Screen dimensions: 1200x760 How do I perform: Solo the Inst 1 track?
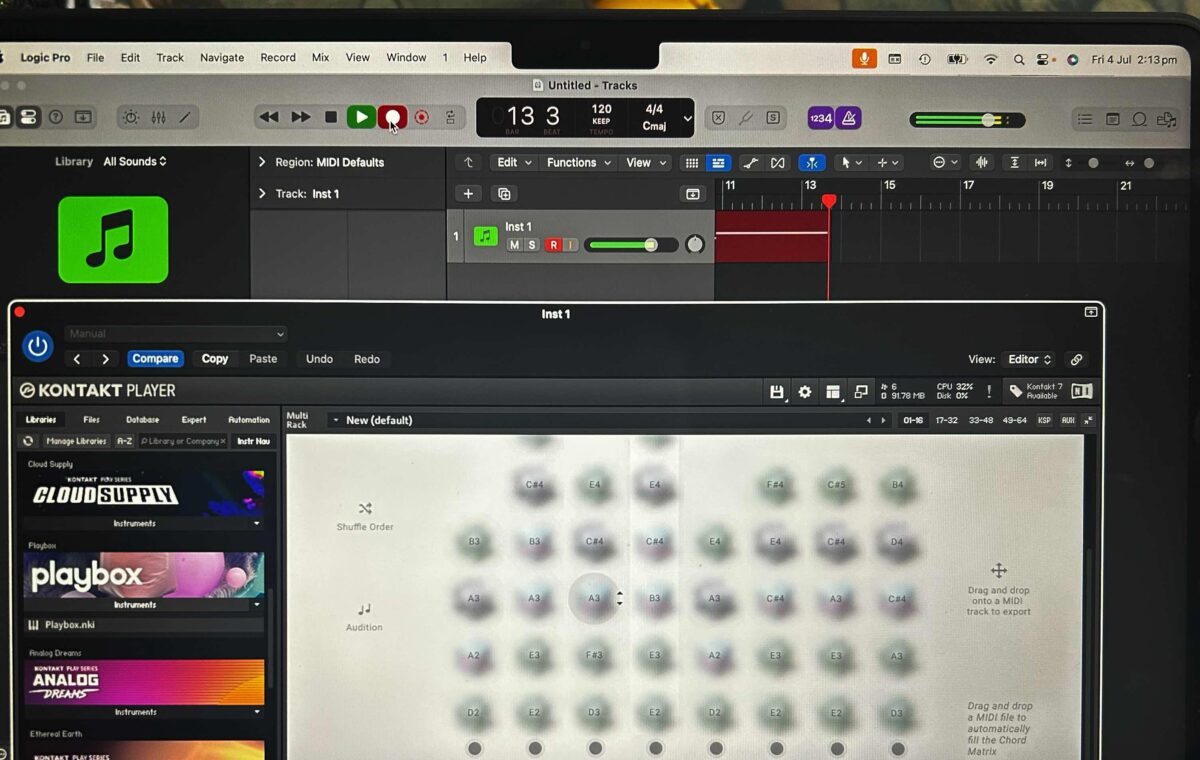(532, 245)
